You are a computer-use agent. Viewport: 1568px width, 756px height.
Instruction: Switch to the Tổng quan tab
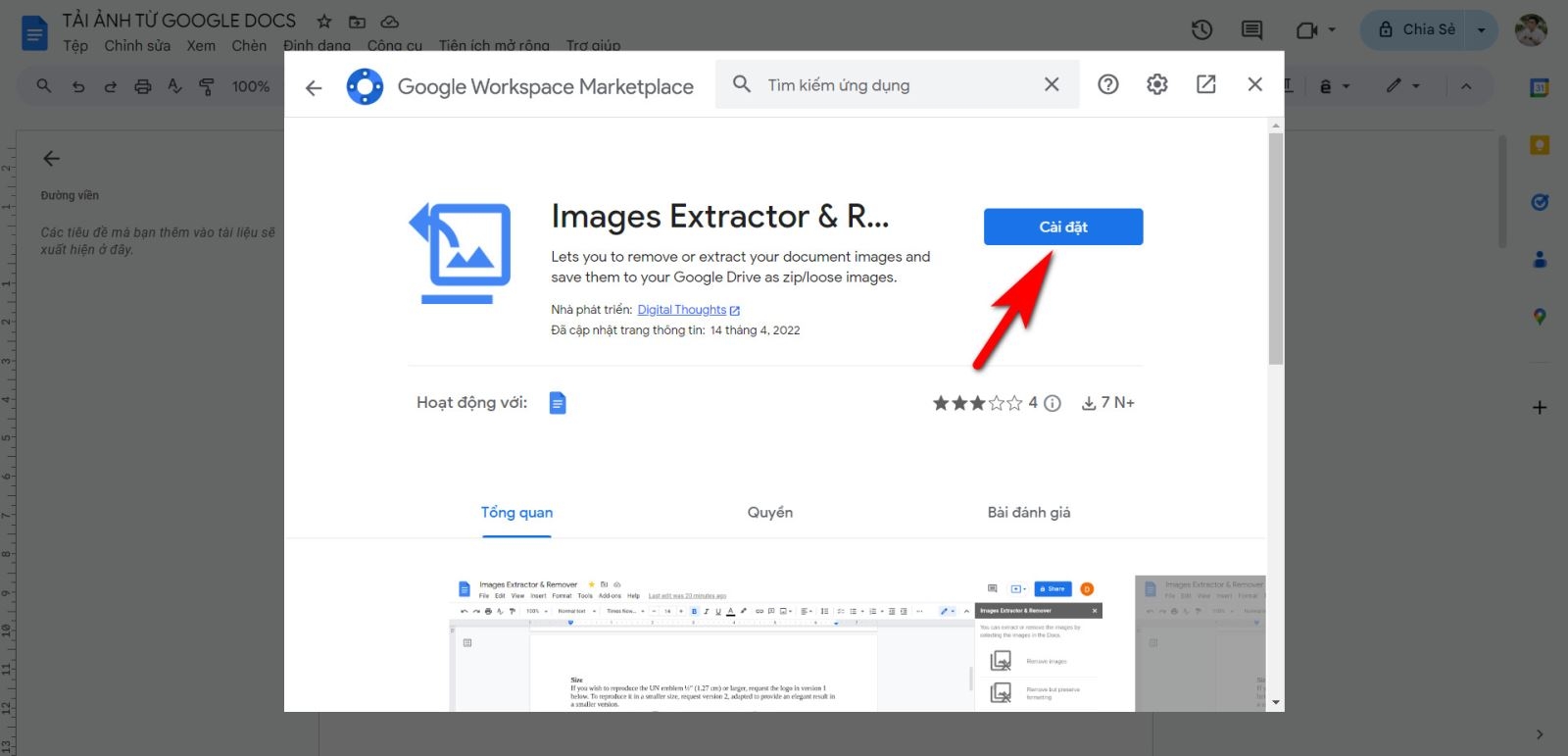click(516, 512)
